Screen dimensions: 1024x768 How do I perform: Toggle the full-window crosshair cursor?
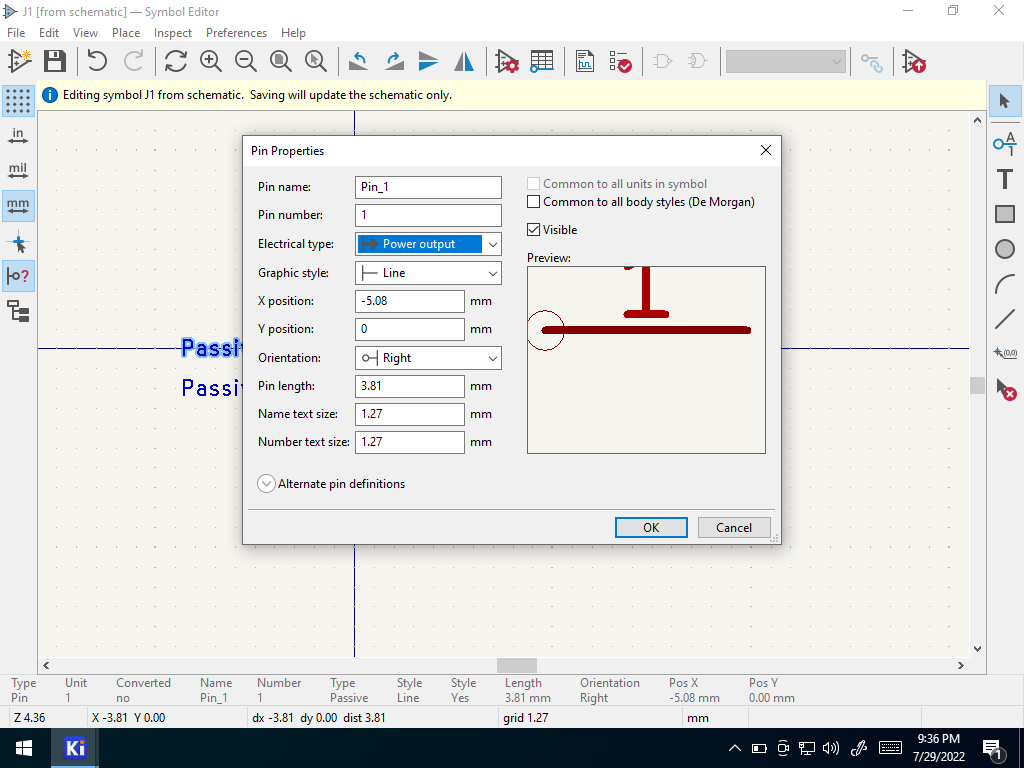[18, 244]
